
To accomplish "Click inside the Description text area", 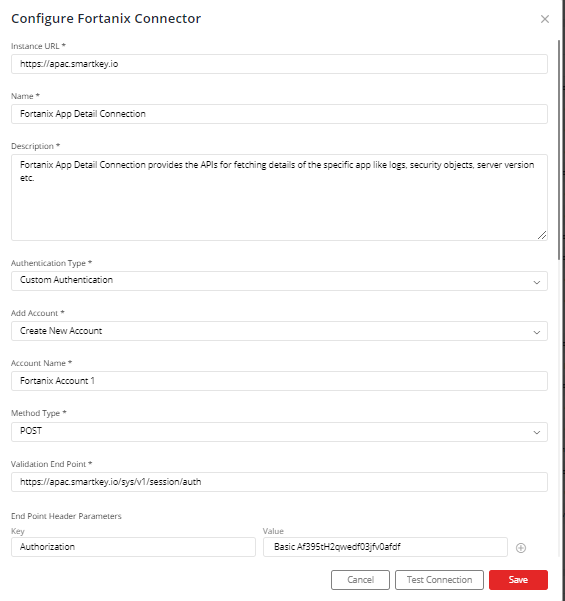I will [279, 197].
